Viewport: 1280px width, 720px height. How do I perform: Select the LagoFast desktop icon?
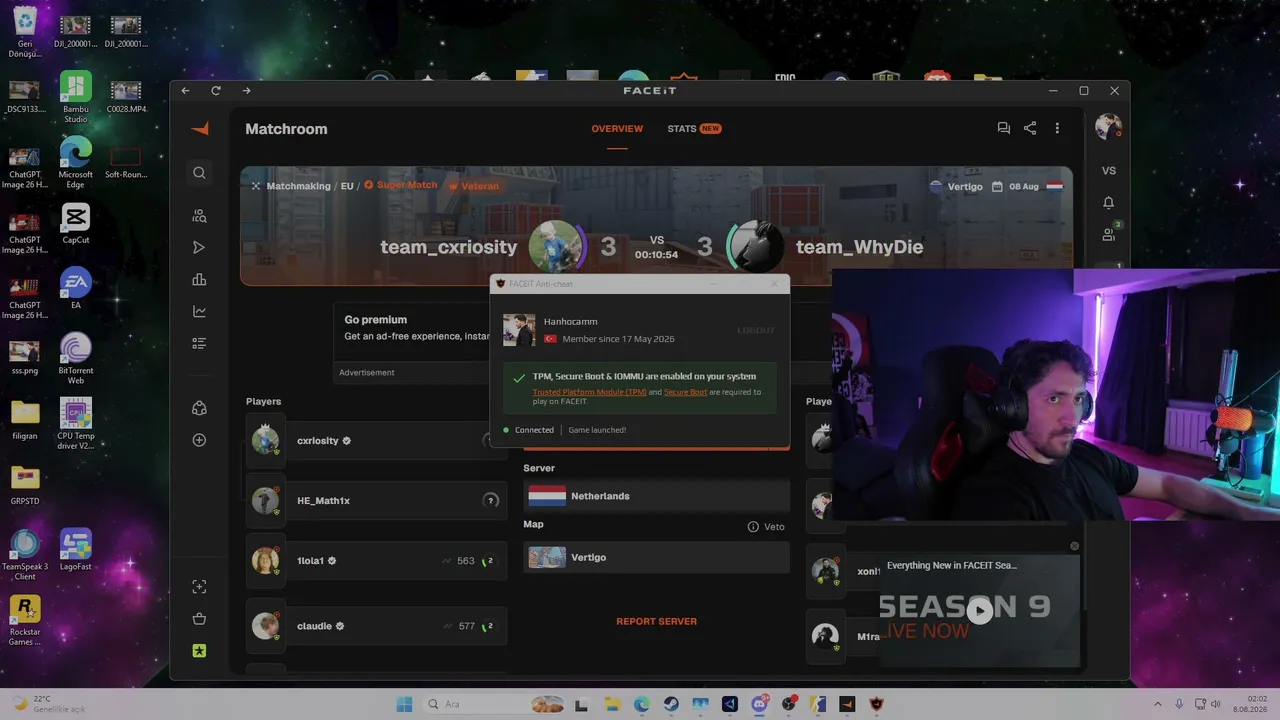tap(75, 550)
